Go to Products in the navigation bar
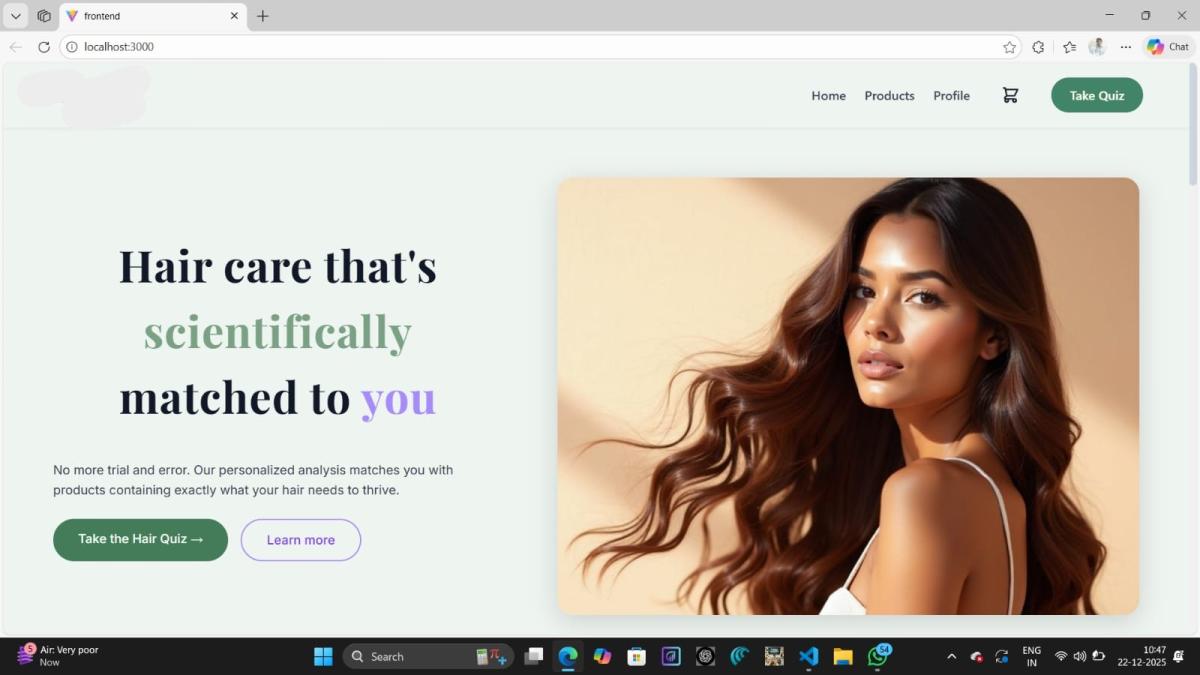 [x=889, y=96]
